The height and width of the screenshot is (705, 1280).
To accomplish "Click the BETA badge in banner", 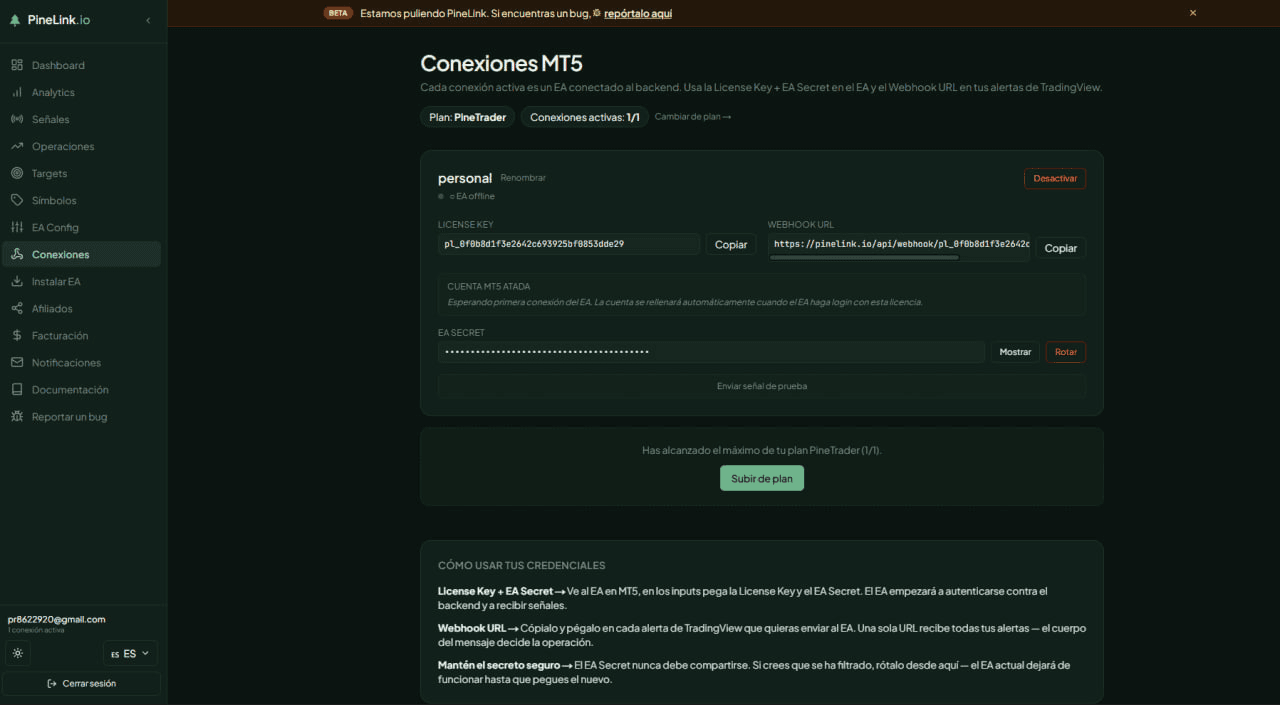I will (338, 13).
